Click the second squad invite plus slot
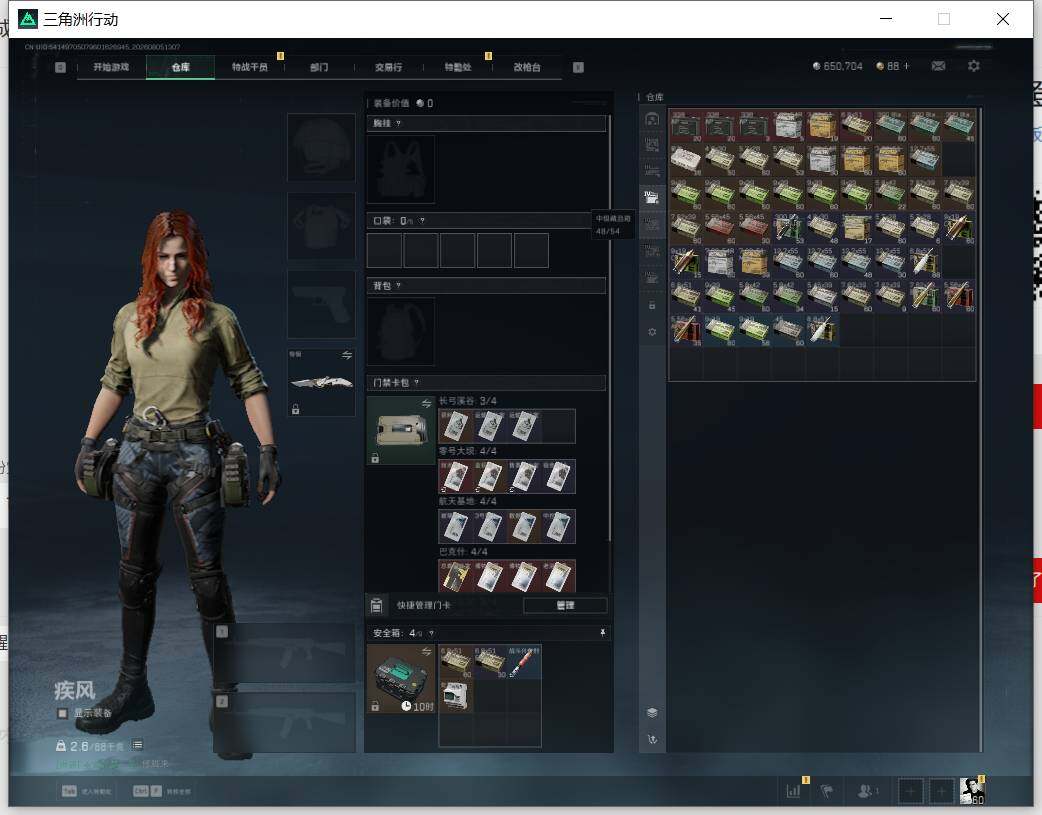The width and height of the screenshot is (1042, 815). (941, 791)
